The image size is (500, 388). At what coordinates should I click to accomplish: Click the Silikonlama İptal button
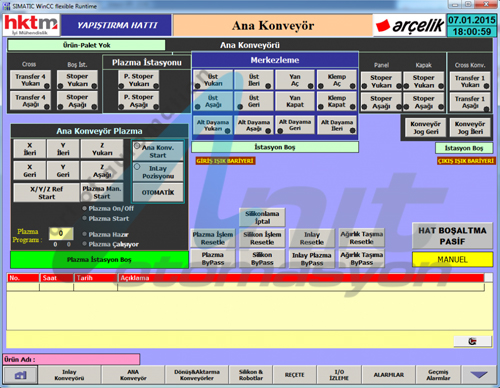(x=262, y=217)
